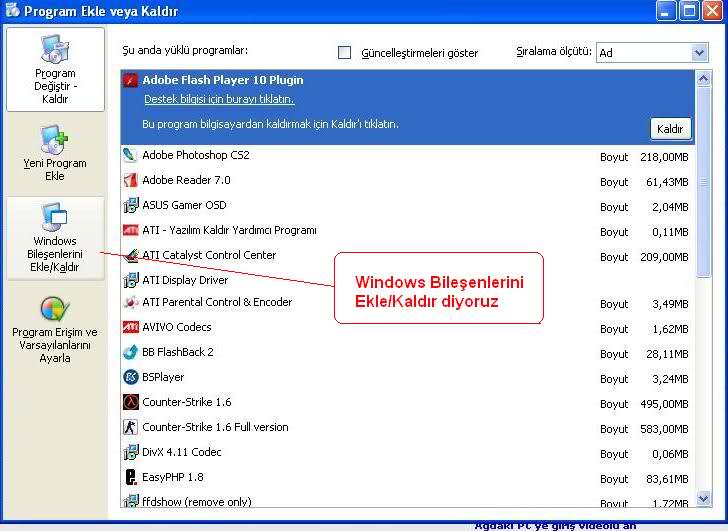Click the AVIVO Codecs icon
This screenshot has width=728, height=531.
[130, 327]
